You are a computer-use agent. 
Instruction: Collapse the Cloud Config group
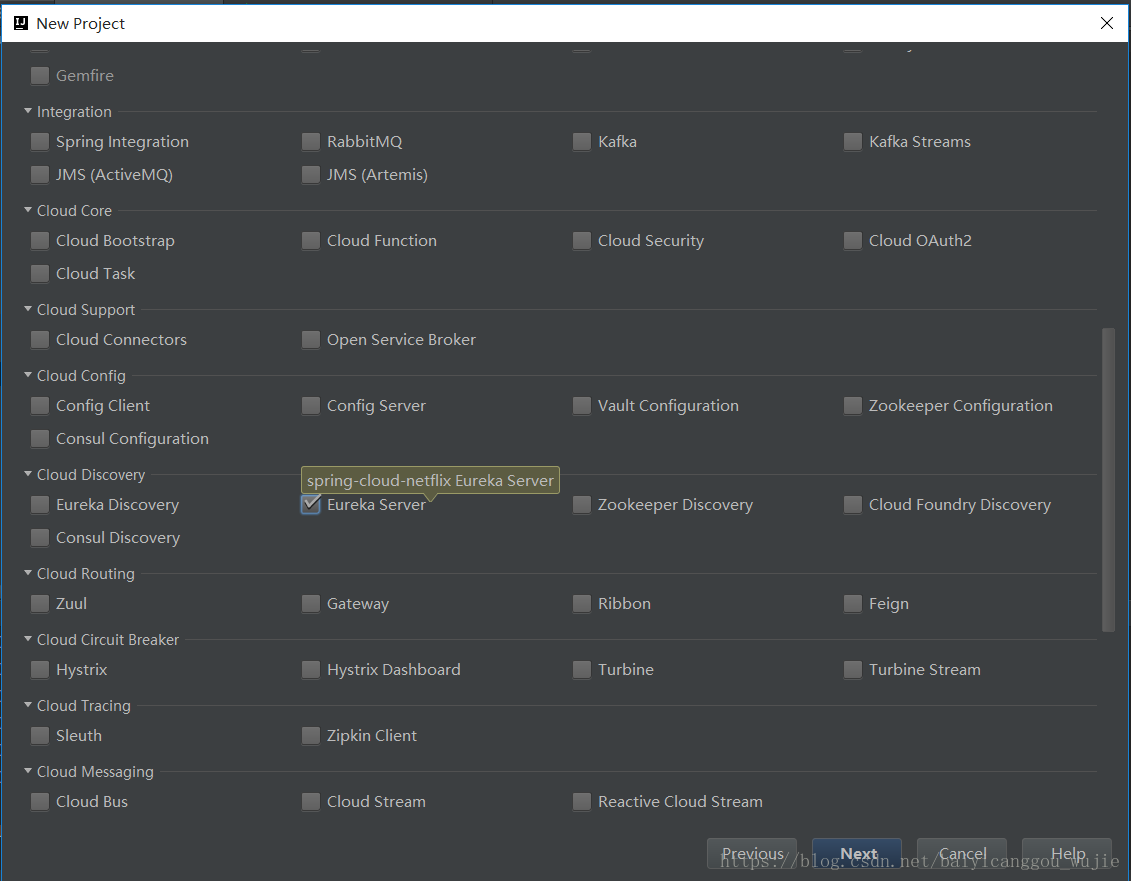[28, 375]
